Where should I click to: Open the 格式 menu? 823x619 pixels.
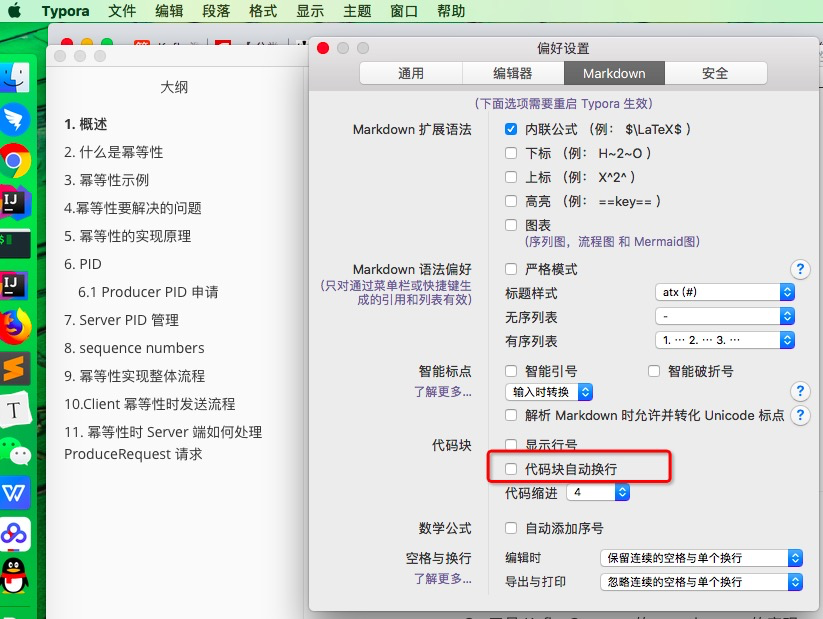[263, 11]
